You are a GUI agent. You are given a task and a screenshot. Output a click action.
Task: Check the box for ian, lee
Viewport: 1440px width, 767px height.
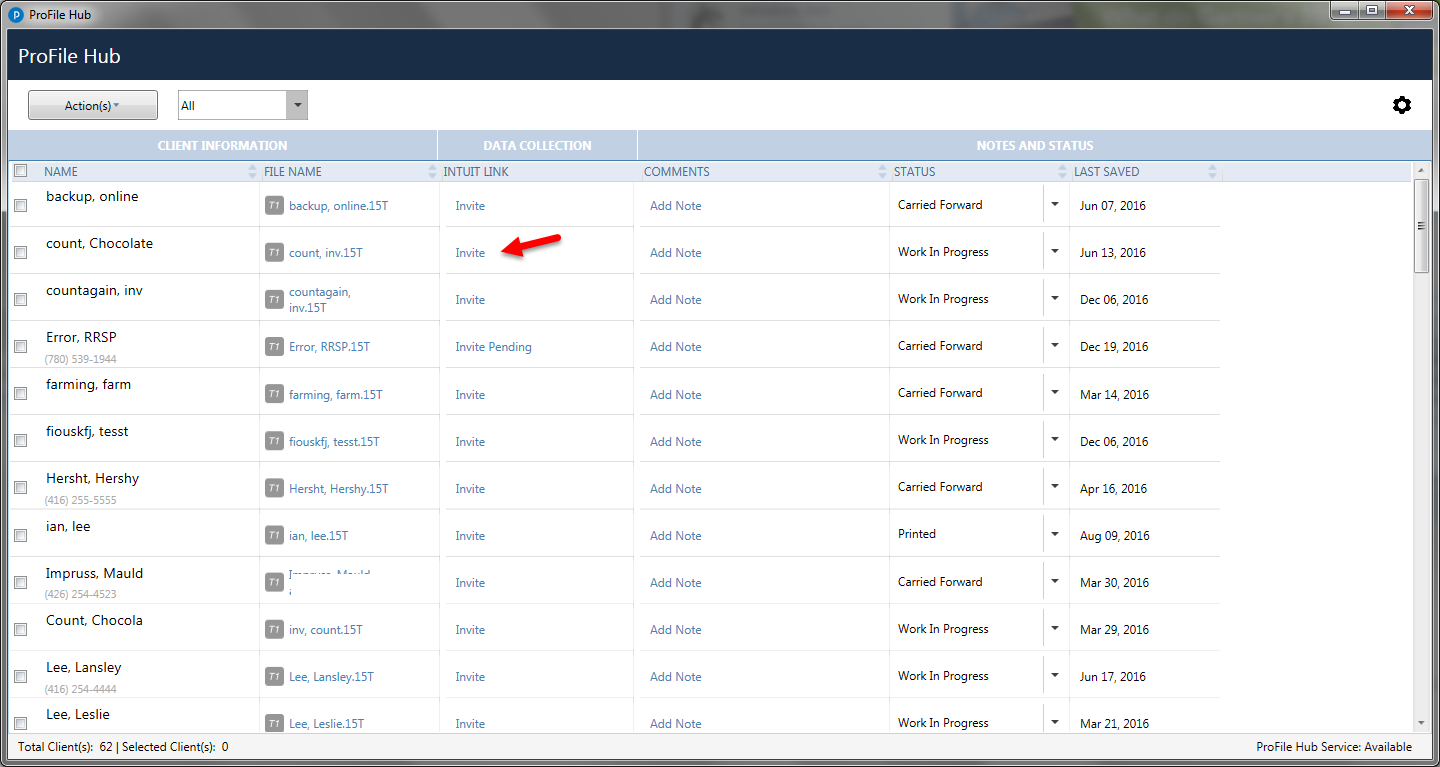click(20, 535)
